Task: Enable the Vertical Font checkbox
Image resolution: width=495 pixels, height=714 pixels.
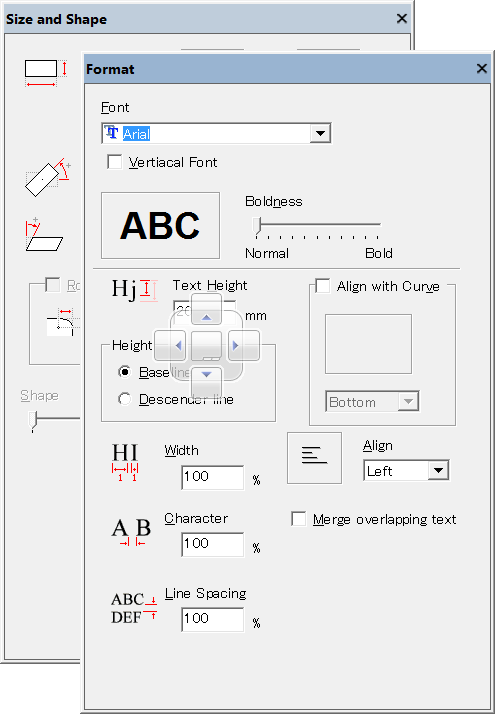Action: [115, 162]
